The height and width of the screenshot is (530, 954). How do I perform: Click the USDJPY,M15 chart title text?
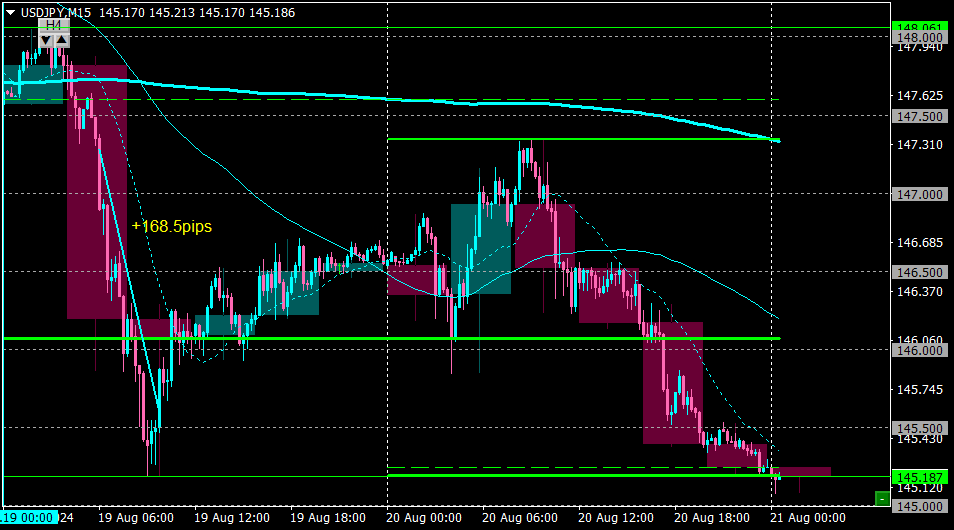click(x=56, y=12)
